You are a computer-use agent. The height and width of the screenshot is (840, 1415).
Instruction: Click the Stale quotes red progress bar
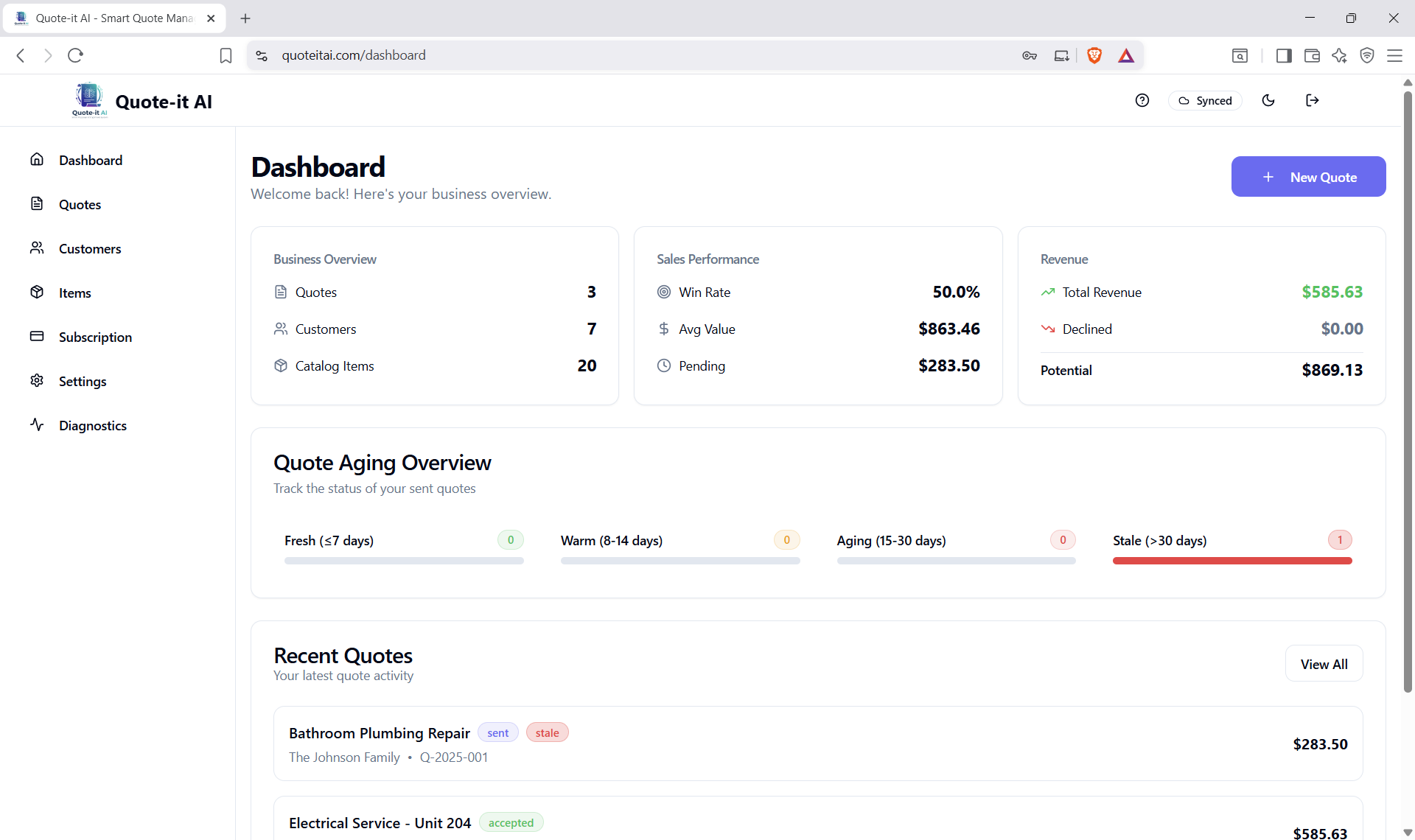(1231, 561)
